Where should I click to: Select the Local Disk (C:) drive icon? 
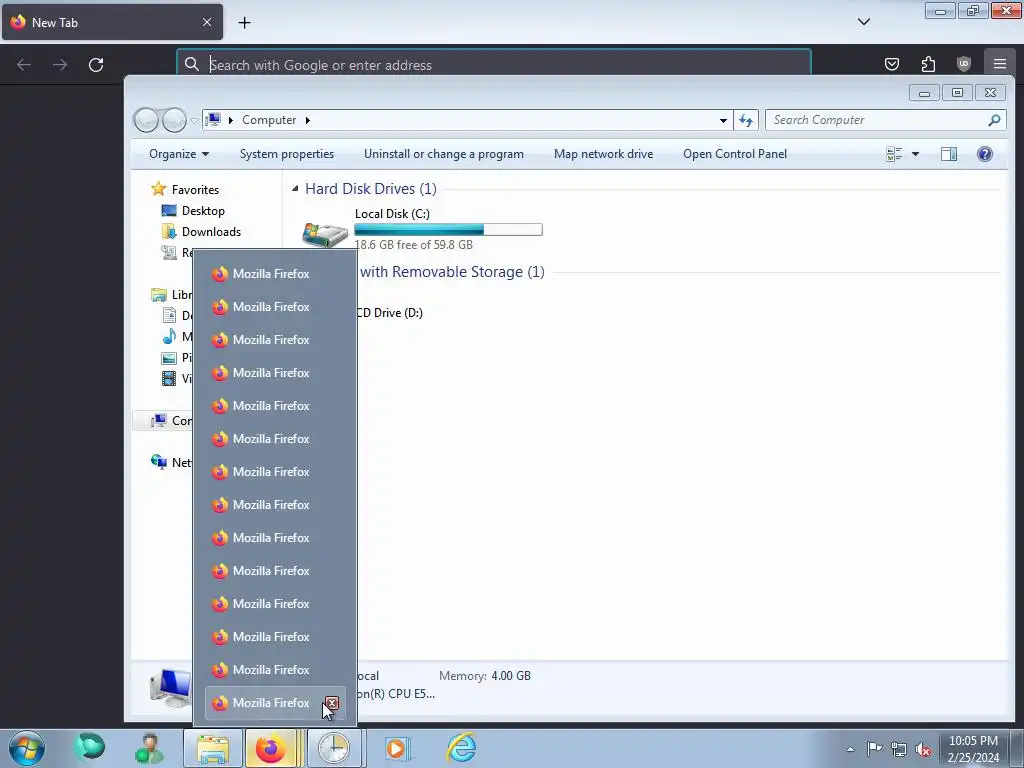(325, 232)
